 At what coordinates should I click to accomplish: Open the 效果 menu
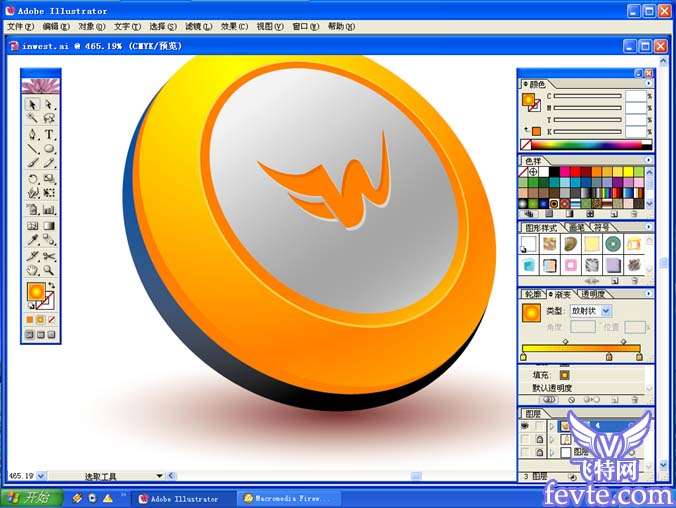point(234,27)
